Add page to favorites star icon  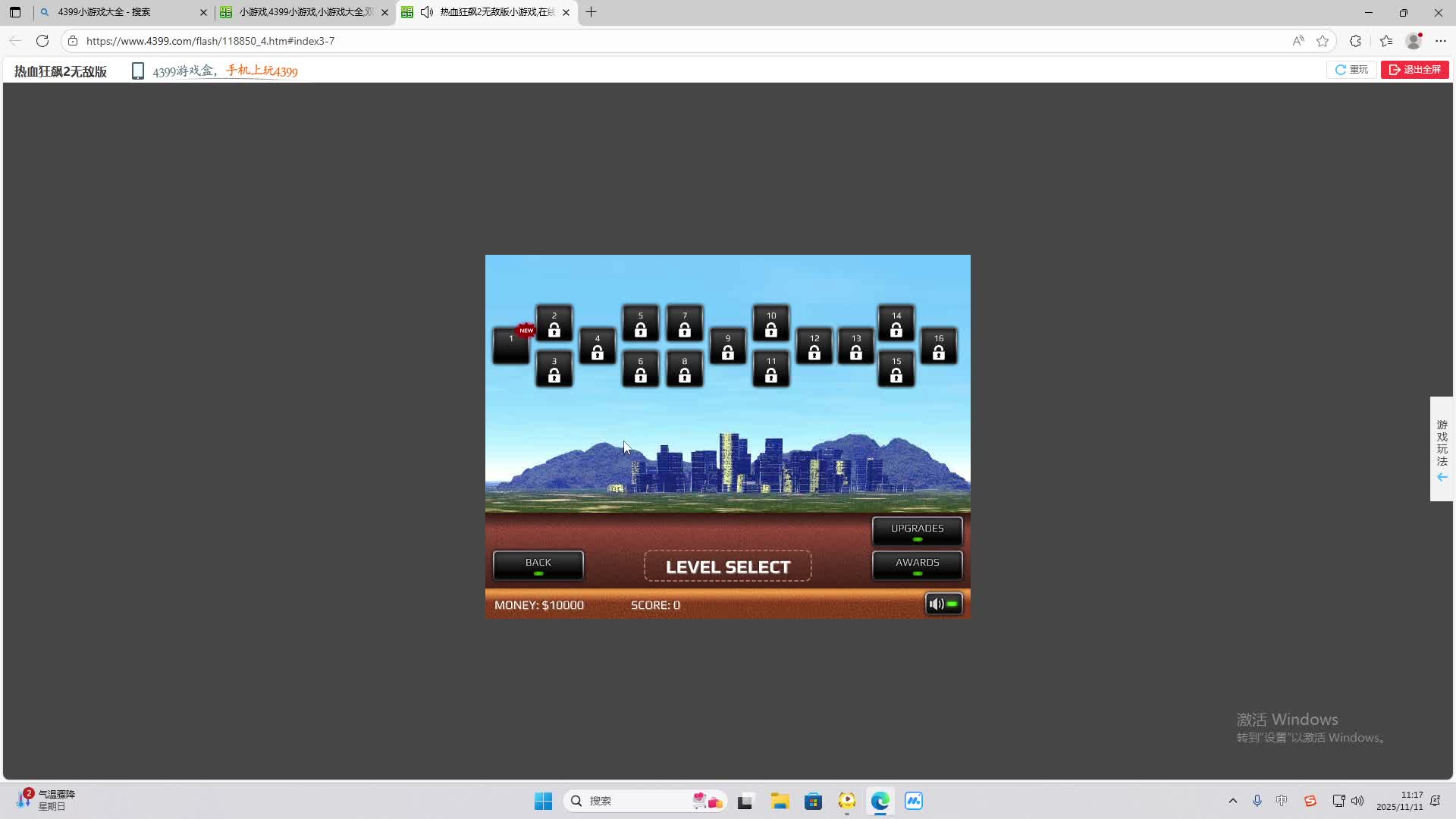pos(1323,41)
